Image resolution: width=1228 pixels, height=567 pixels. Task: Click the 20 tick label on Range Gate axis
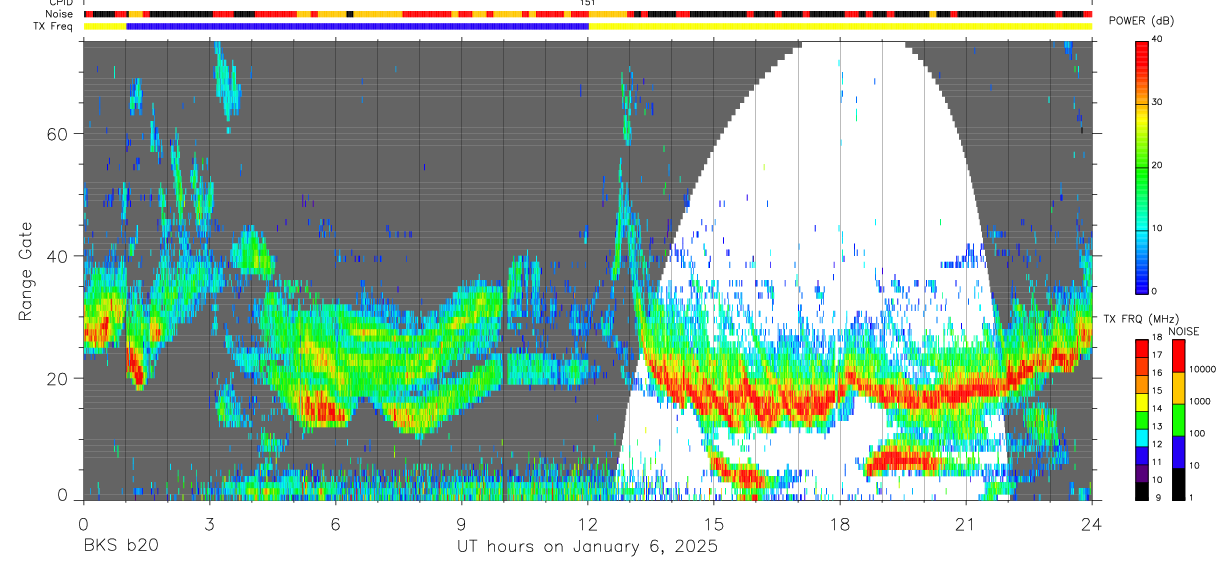57,379
